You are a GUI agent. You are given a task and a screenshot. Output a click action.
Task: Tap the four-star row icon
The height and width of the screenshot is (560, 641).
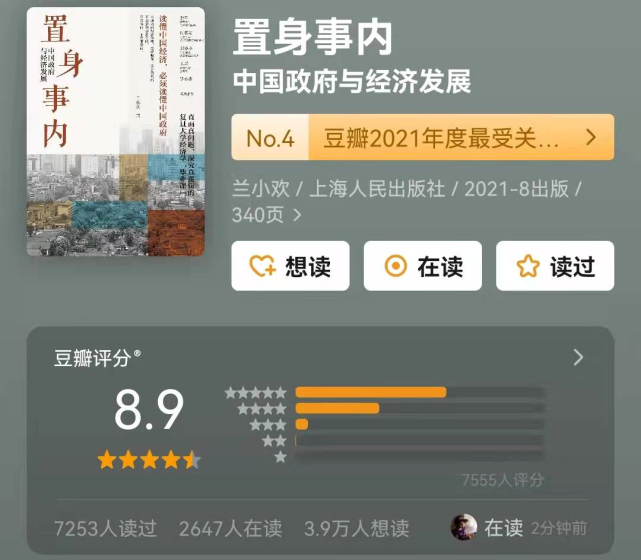pyautogui.click(x=262, y=409)
